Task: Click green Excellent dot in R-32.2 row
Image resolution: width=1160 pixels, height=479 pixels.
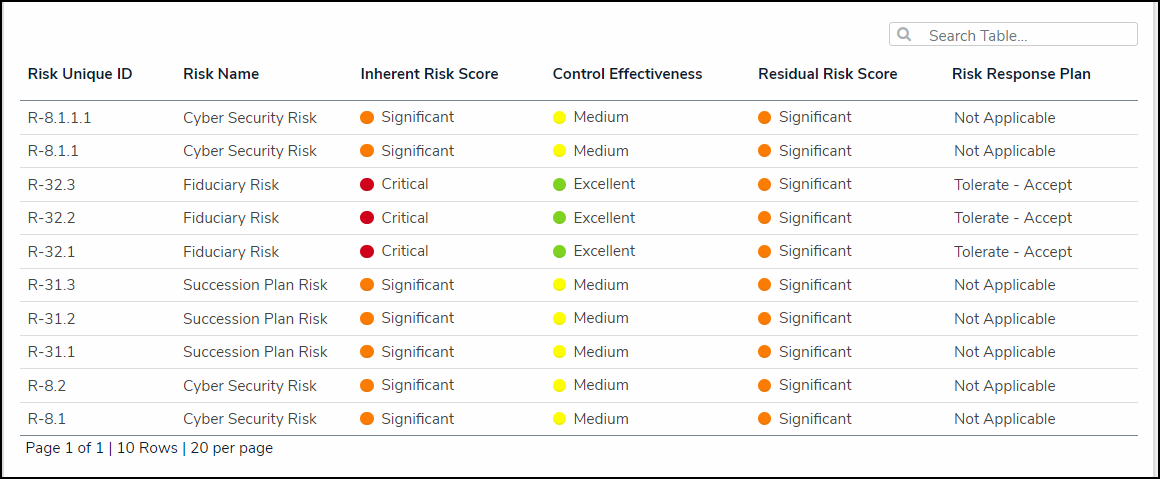Action: [x=560, y=218]
